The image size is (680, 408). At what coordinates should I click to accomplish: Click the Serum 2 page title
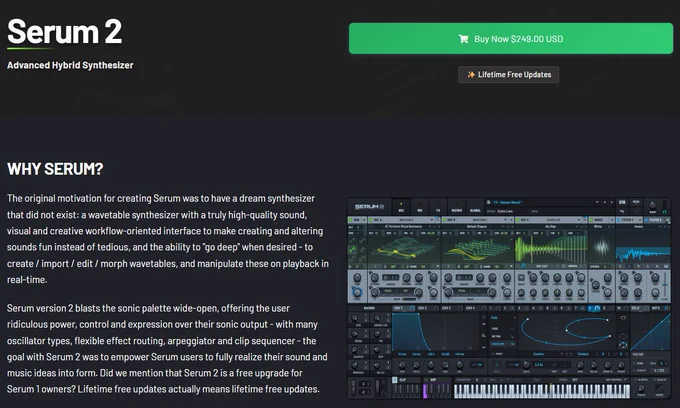click(x=65, y=32)
